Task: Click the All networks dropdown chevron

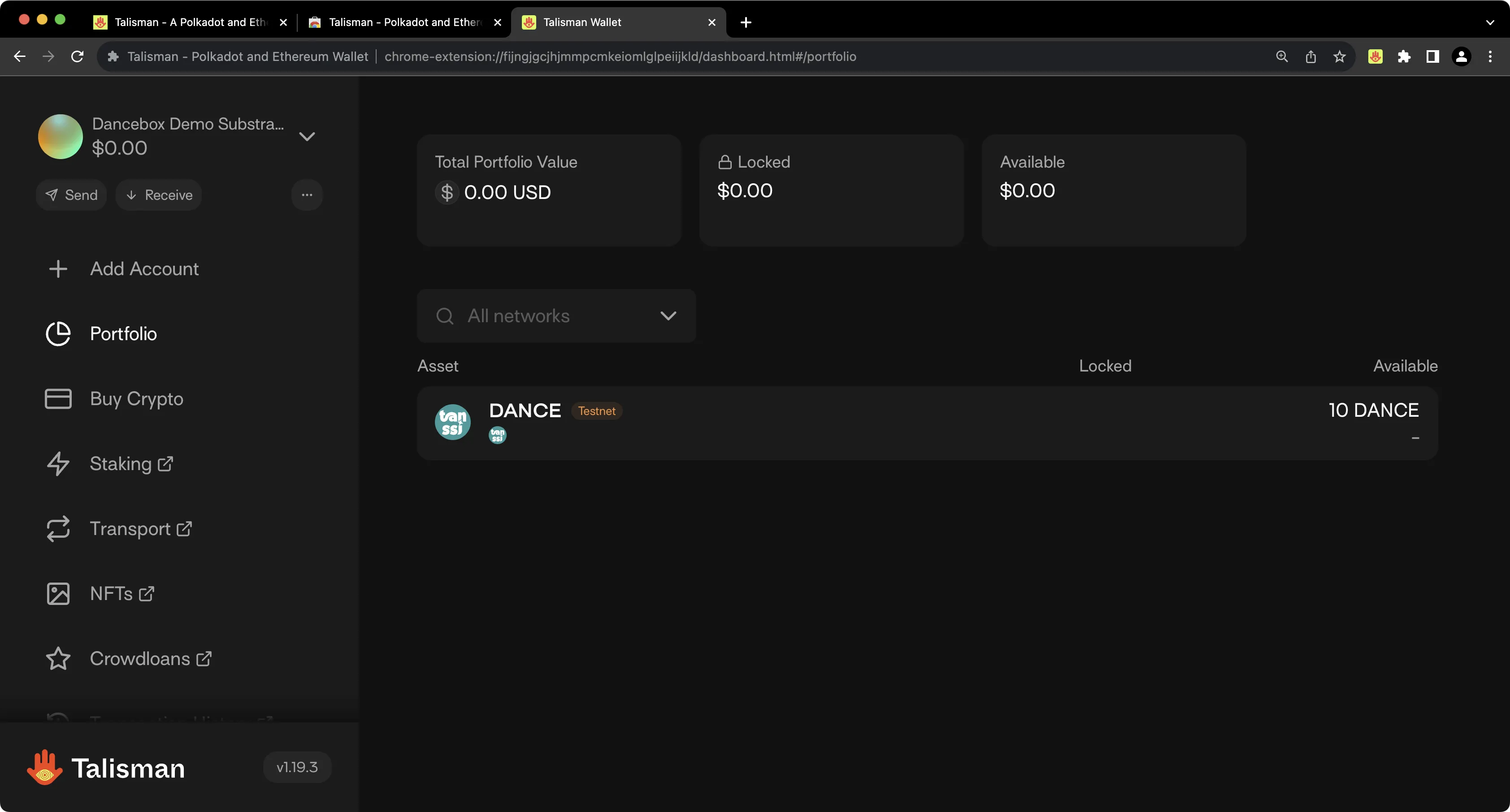Action: point(668,316)
